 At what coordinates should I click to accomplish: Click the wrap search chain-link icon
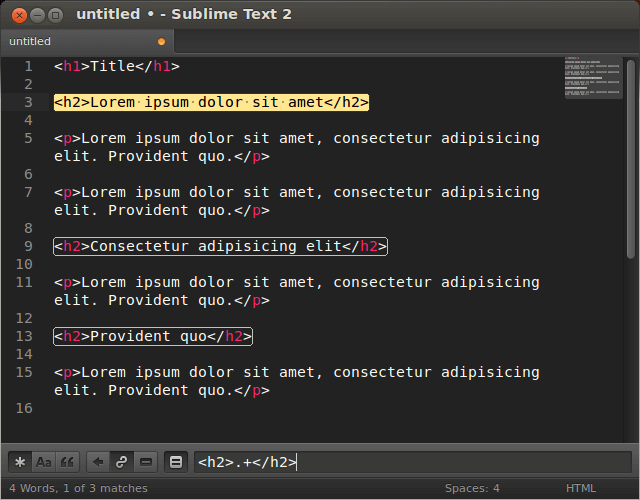pos(121,462)
